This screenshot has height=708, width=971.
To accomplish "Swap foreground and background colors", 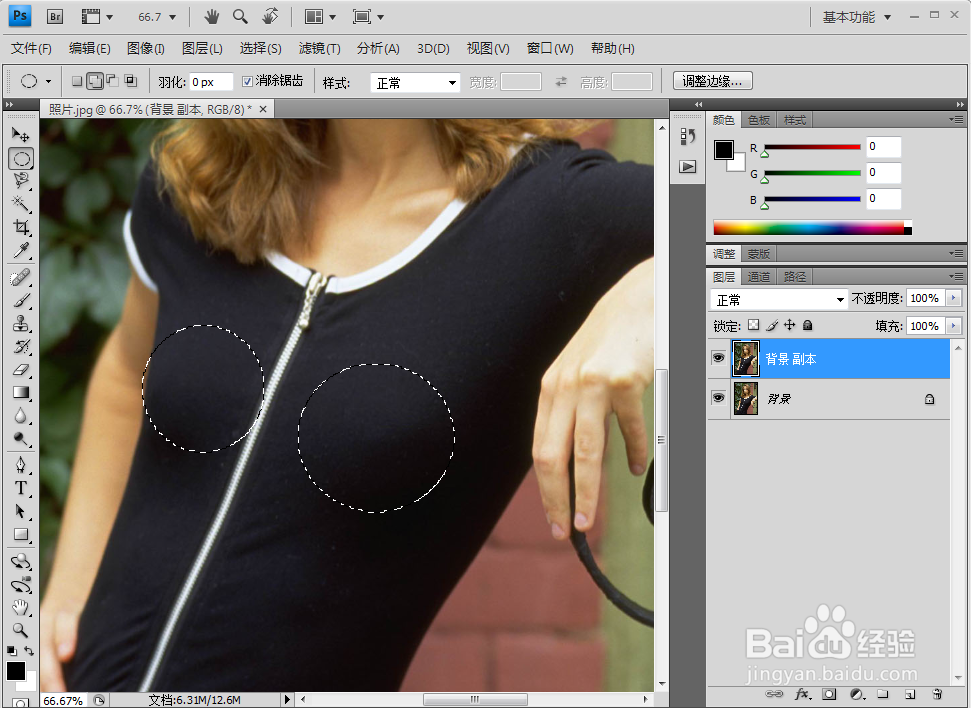I will 28,651.
